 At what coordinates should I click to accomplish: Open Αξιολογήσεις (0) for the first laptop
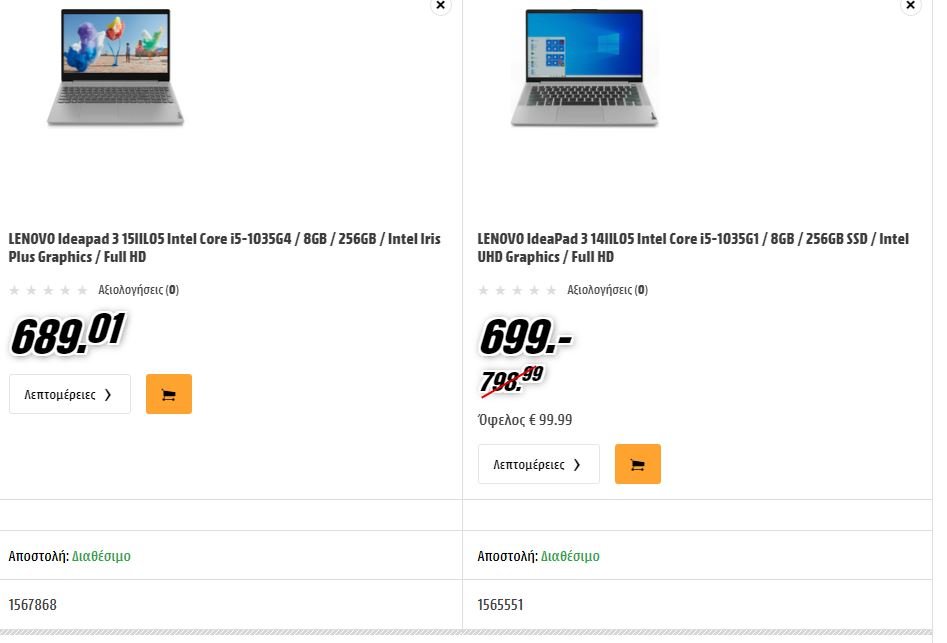pyautogui.click(x=138, y=290)
